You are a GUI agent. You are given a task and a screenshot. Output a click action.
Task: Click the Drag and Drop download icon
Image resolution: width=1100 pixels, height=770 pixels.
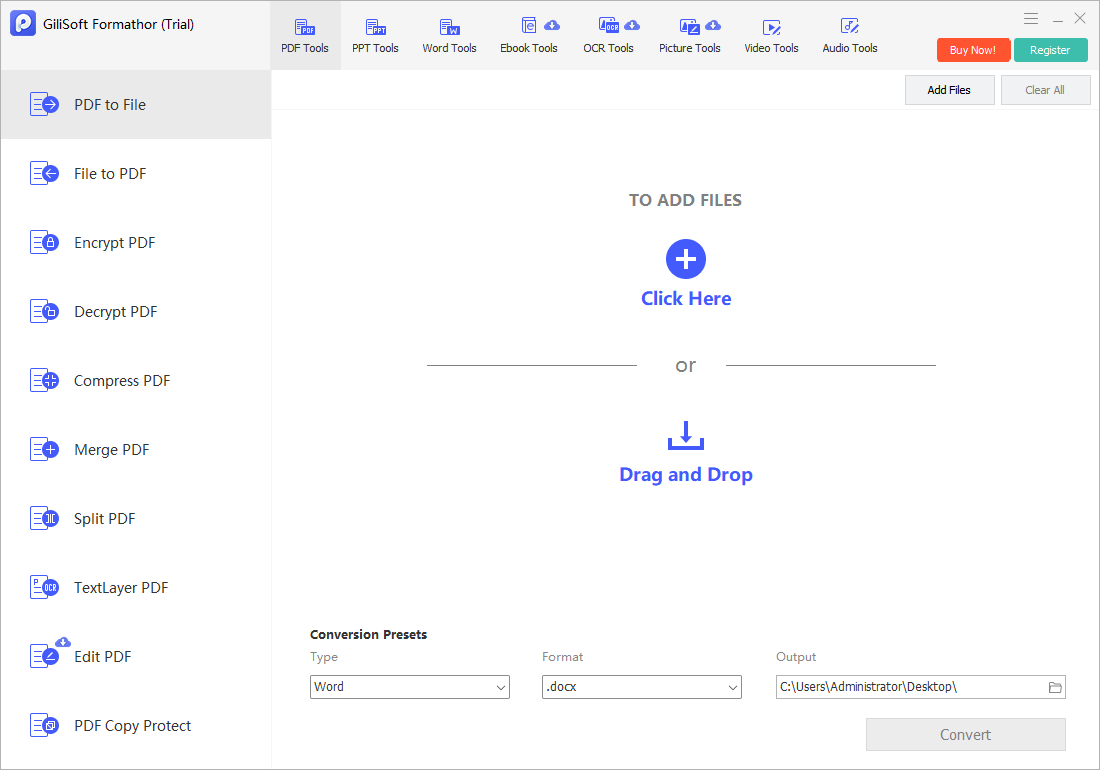[685, 435]
